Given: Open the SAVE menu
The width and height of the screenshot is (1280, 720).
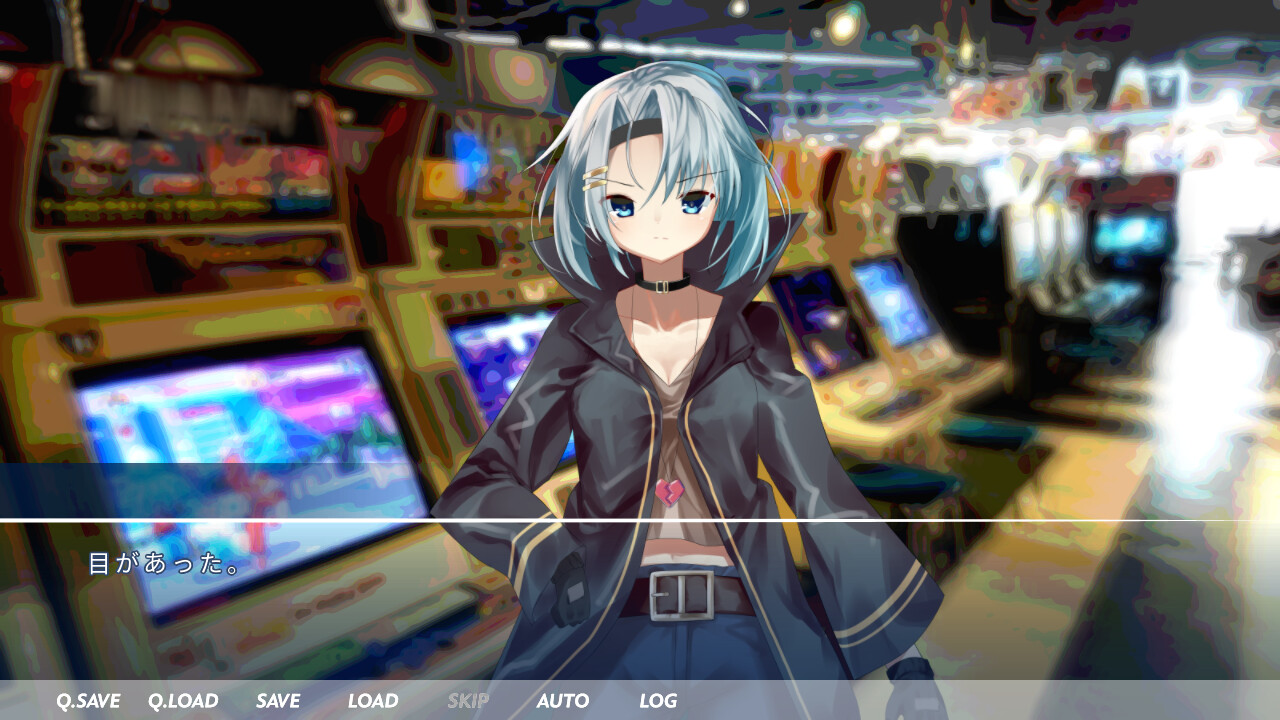Looking at the screenshot, I should coord(277,701).
